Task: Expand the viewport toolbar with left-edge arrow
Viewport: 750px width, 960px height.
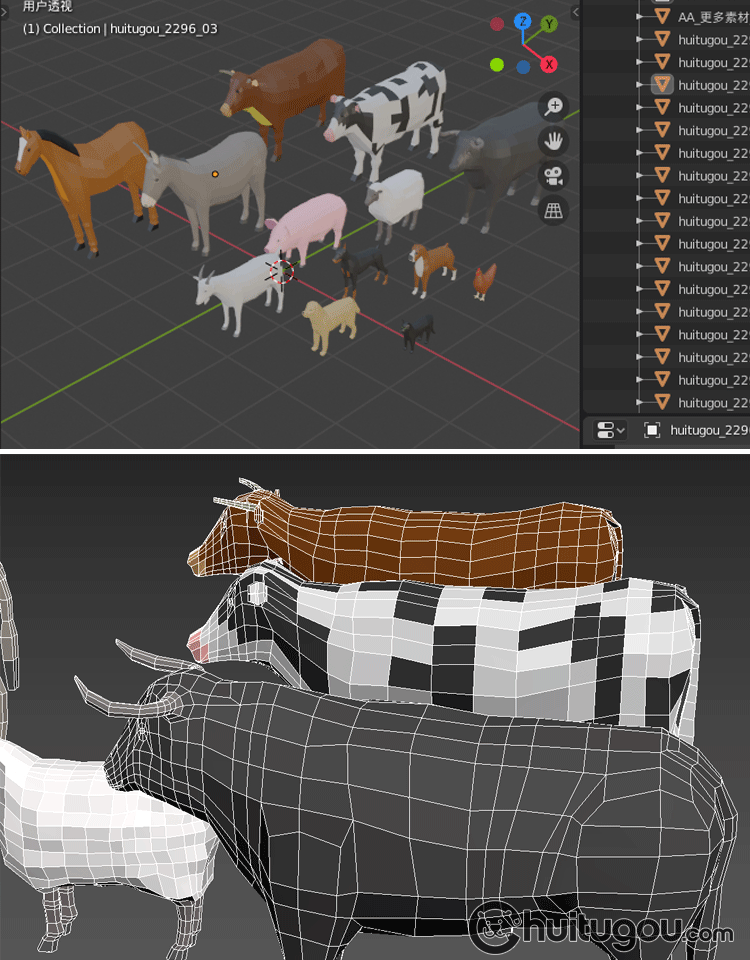Action: coord(4,12)
